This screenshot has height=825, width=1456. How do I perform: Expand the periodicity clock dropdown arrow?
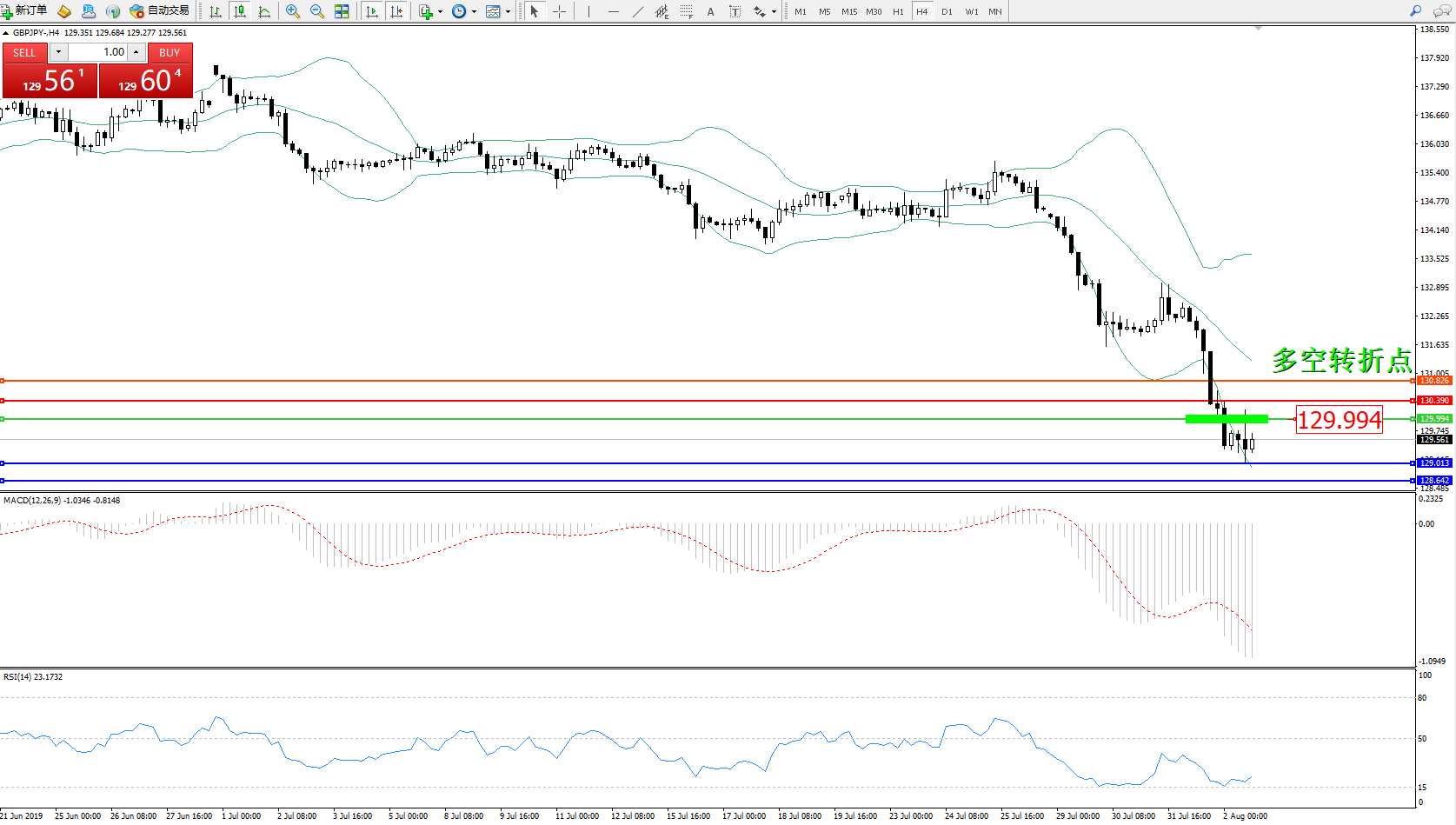click(474, 12)
